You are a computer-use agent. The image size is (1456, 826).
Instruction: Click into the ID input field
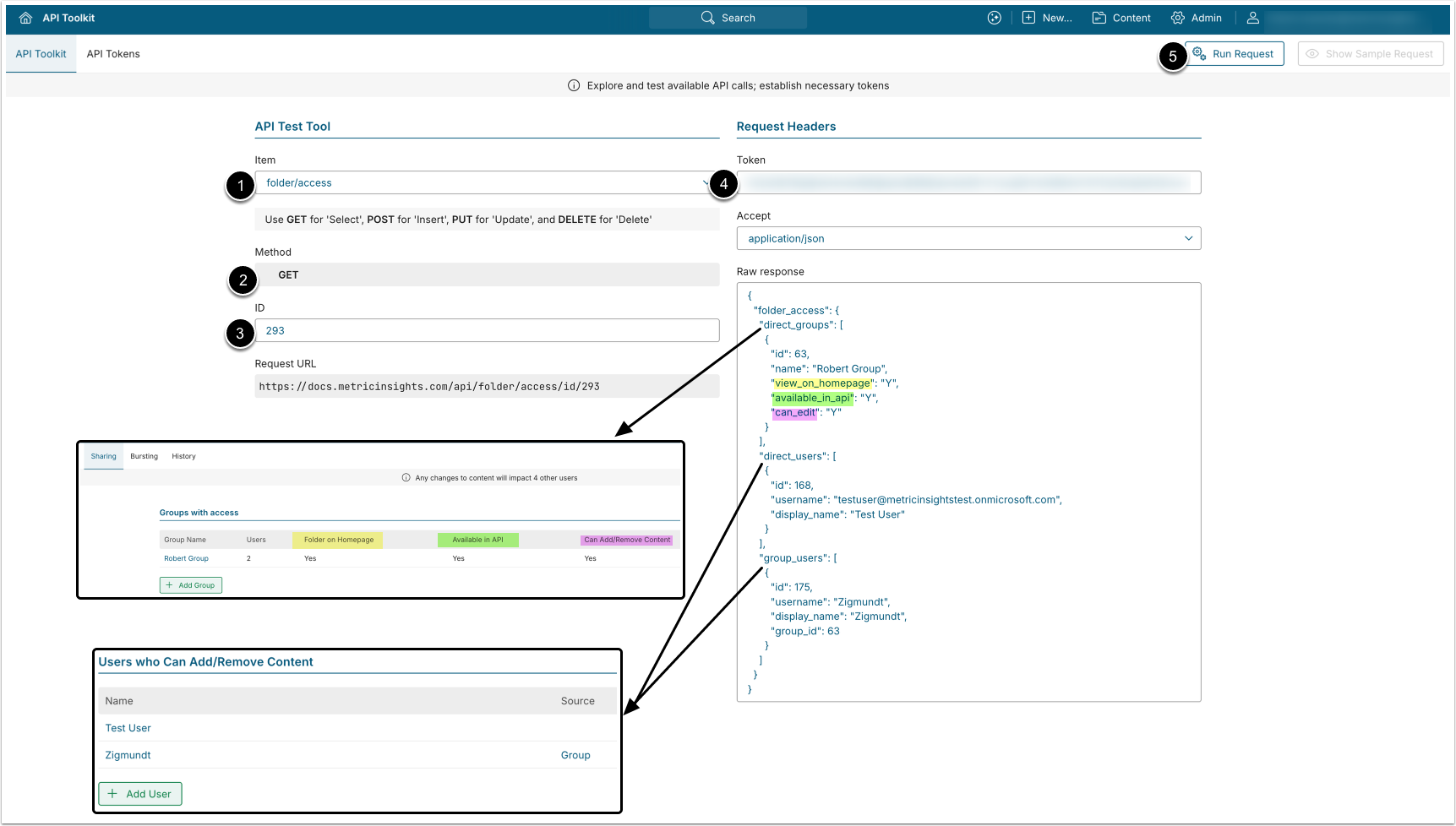click(487, 330)
